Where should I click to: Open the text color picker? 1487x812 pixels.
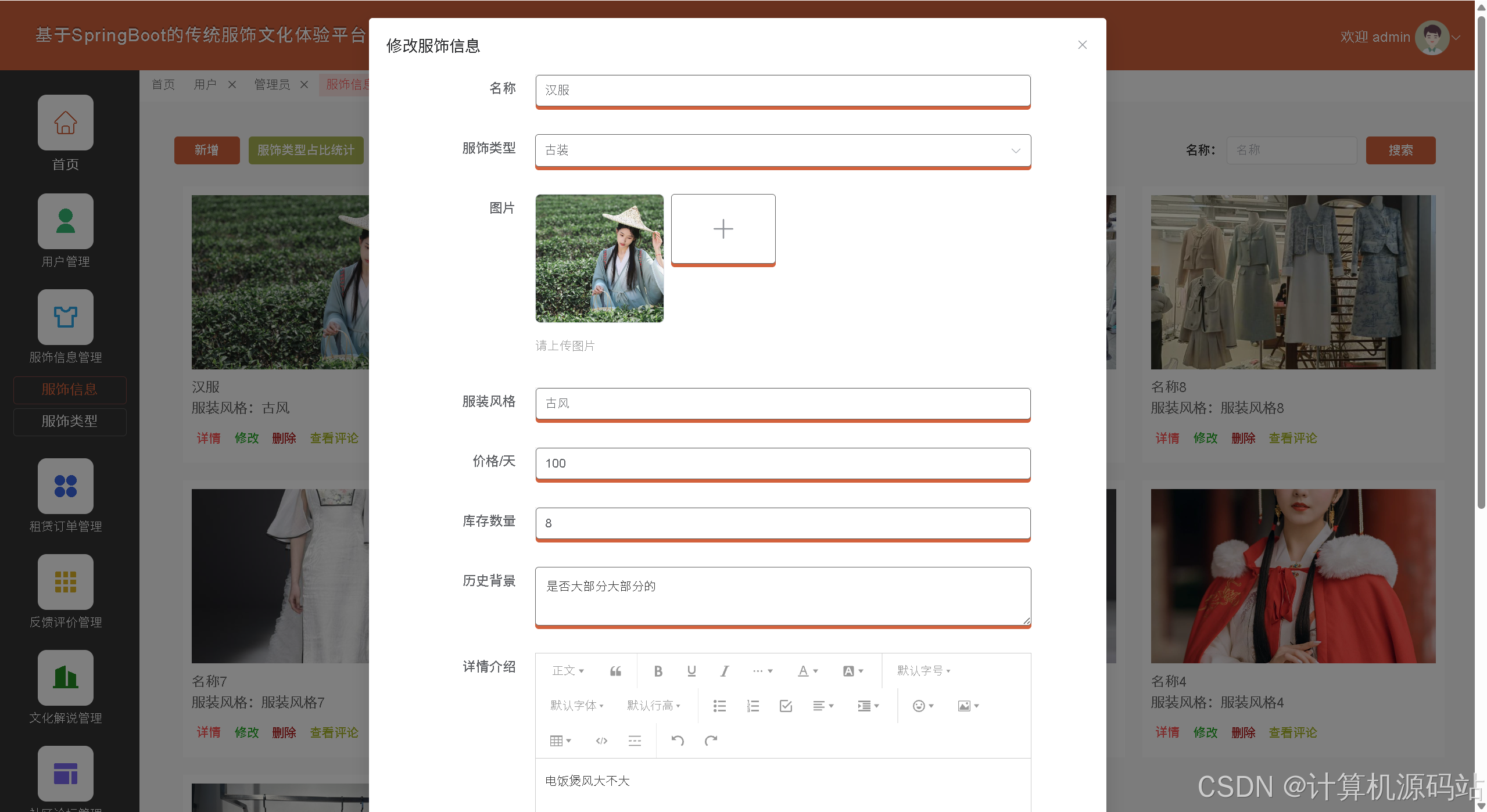807,671
